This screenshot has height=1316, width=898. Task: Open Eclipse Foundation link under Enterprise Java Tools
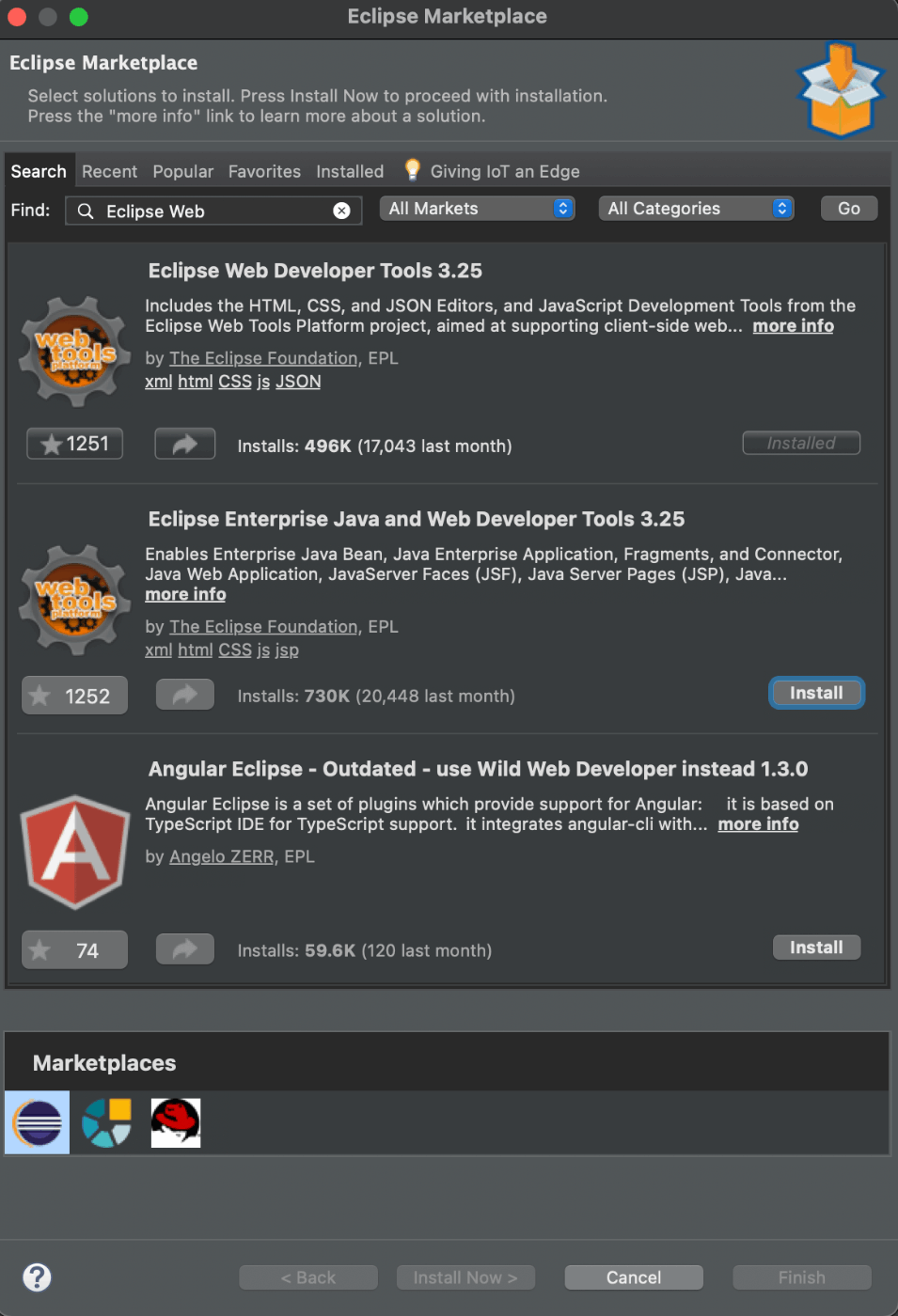point(263,626)
